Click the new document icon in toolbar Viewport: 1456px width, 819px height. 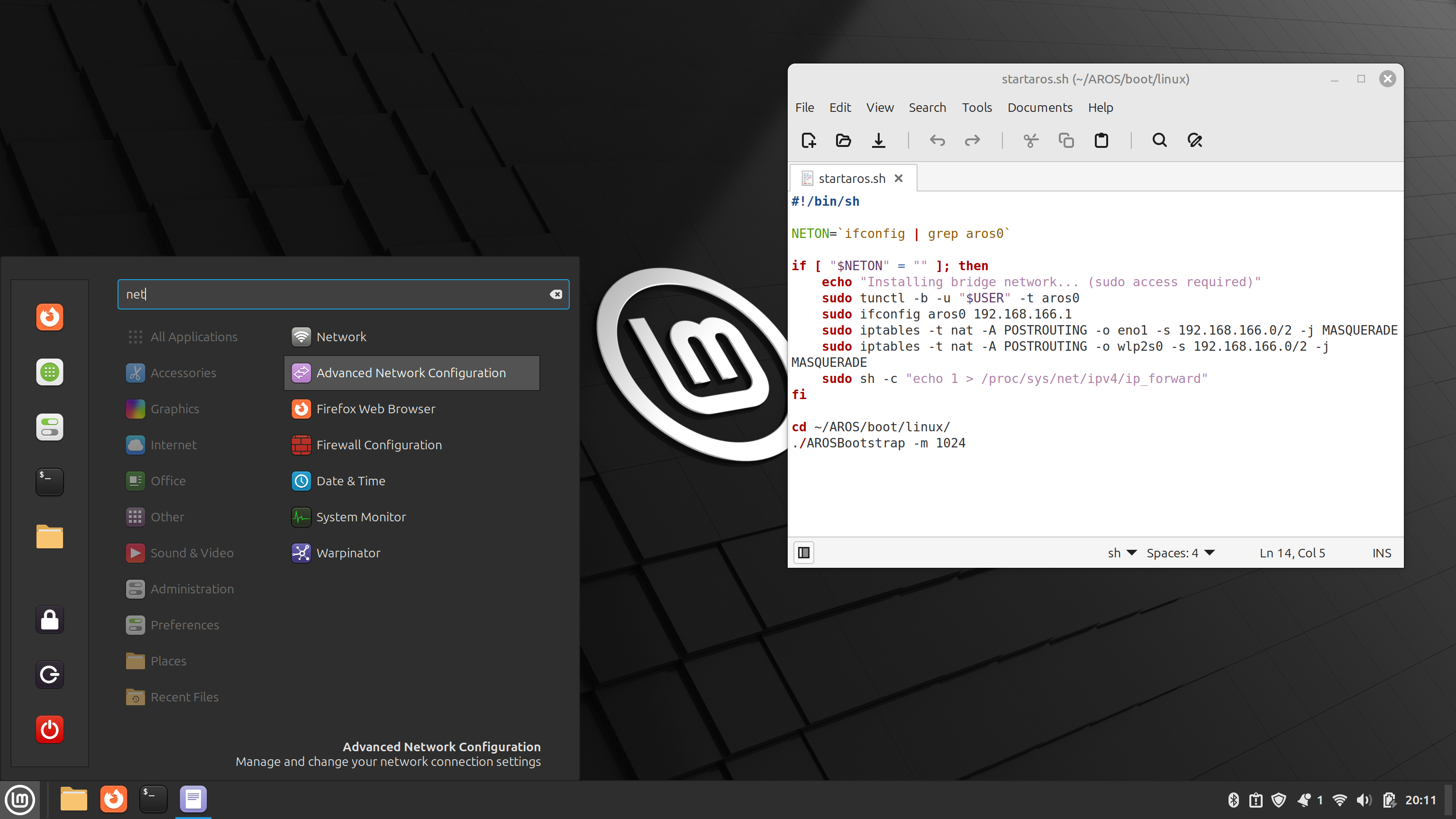808,140
